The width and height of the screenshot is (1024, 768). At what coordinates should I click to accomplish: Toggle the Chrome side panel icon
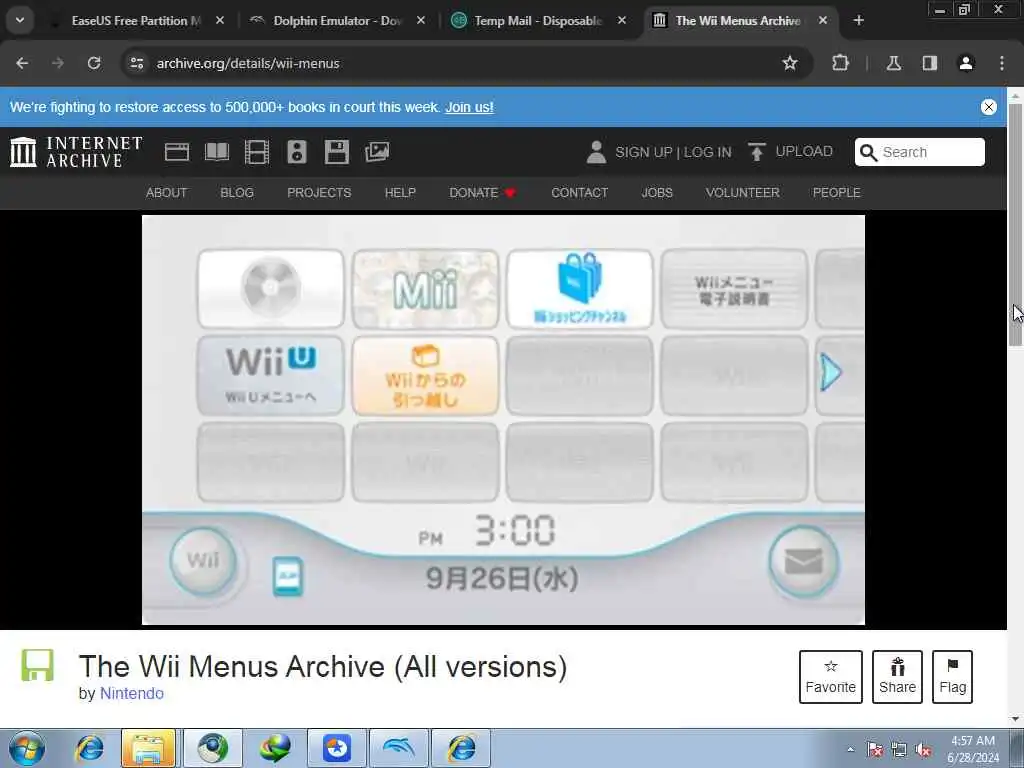[929, 63]
